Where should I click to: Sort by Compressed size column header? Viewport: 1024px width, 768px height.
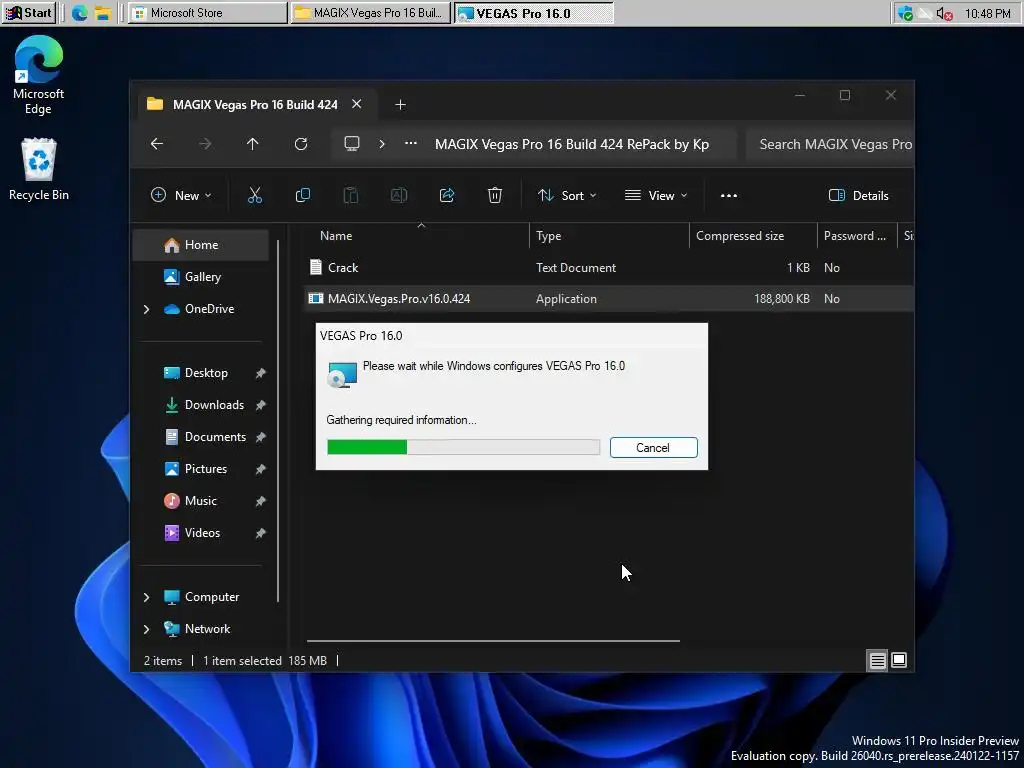coord(753,236)
